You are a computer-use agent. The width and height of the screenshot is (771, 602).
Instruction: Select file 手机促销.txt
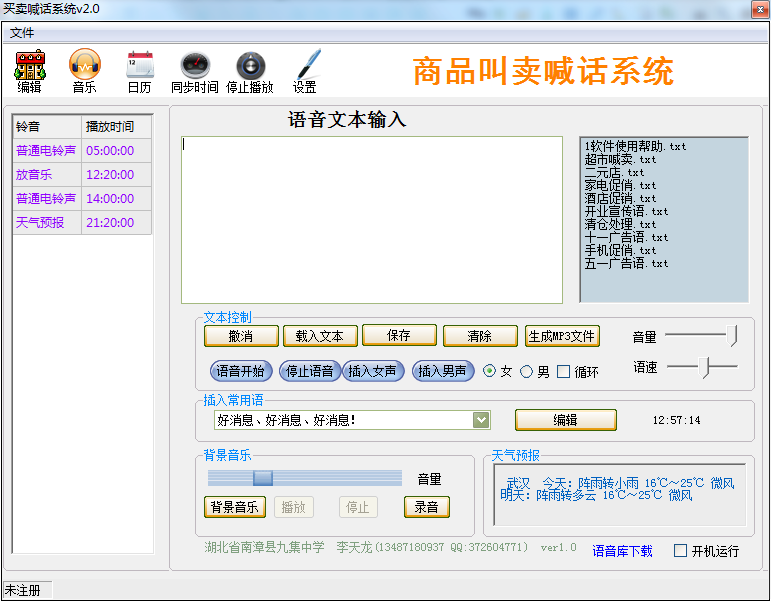620,250
